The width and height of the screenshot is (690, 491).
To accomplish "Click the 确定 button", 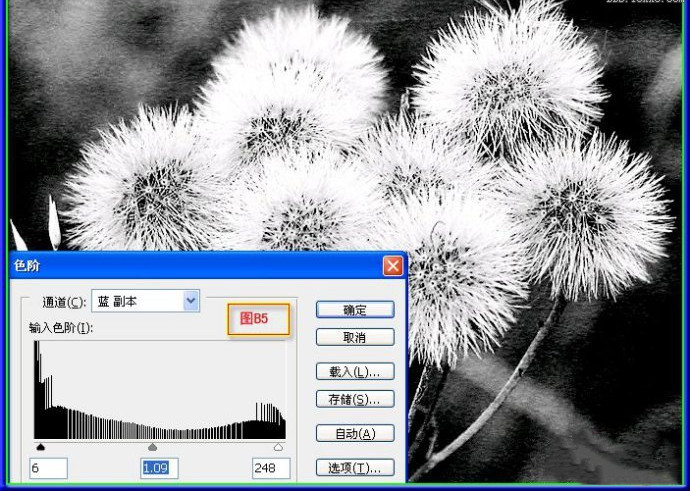I will point(355,310).
